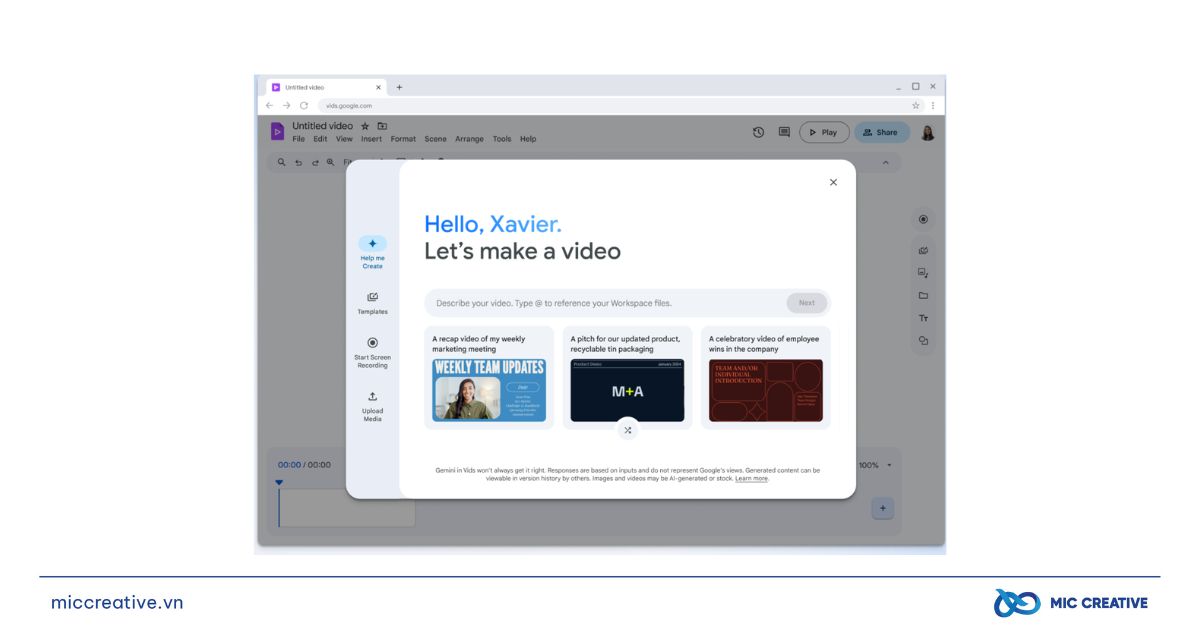Open the Tools menu
This screenshot has height=630, width=1200.
[x=502, y=139]
